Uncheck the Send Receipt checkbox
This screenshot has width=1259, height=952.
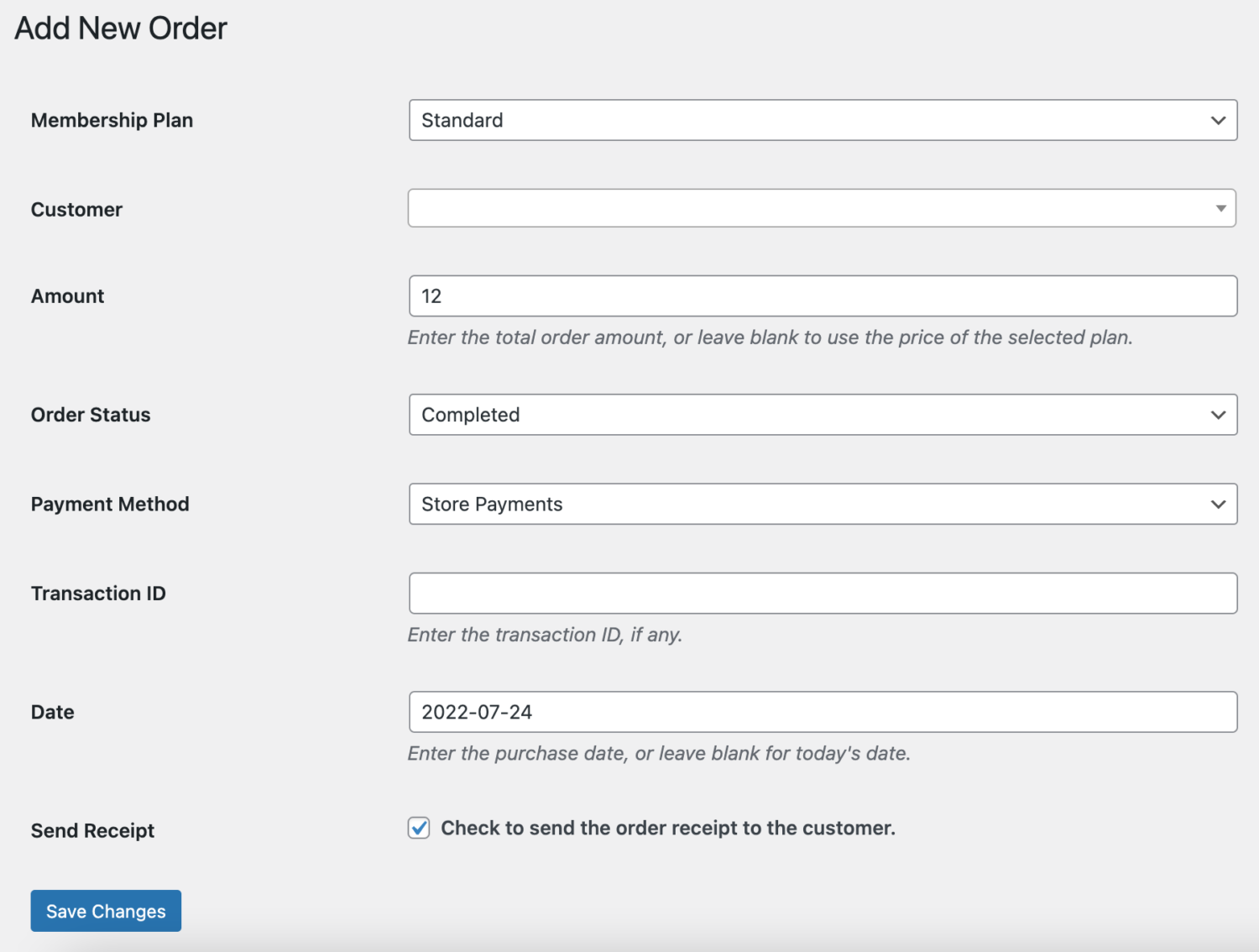pos(419,828)
